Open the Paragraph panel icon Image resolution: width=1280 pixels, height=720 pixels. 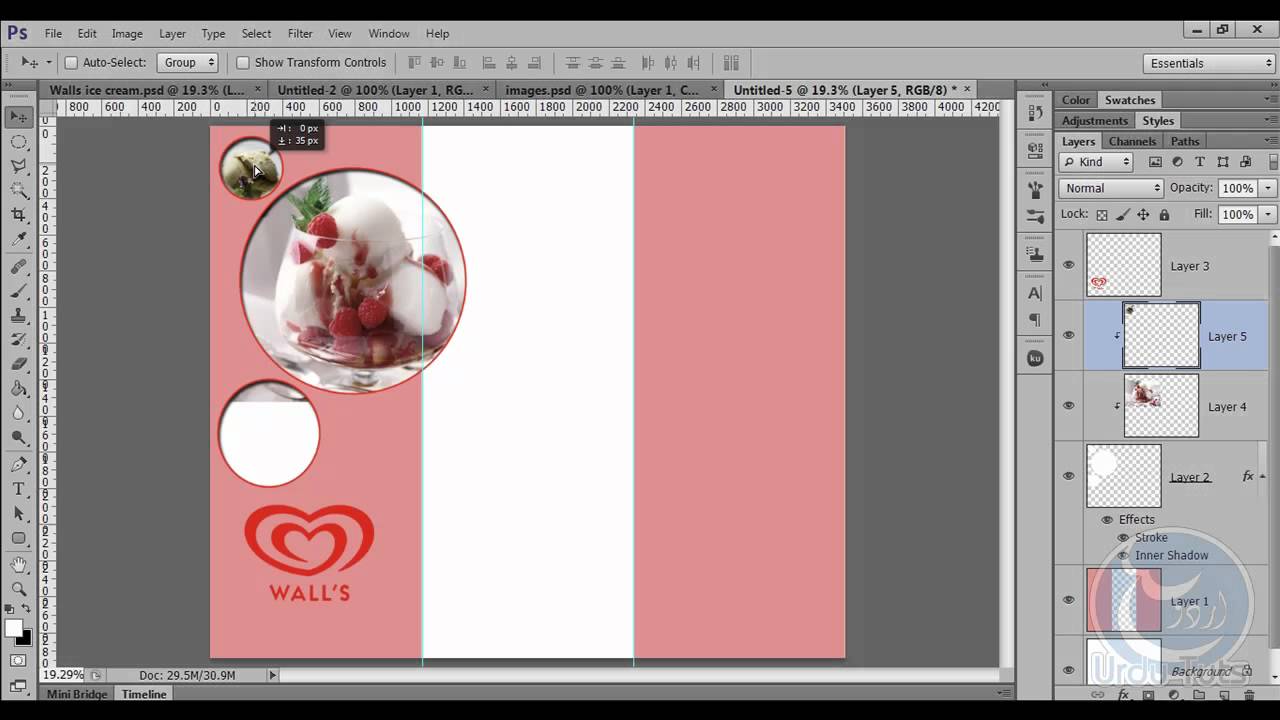1035,320
